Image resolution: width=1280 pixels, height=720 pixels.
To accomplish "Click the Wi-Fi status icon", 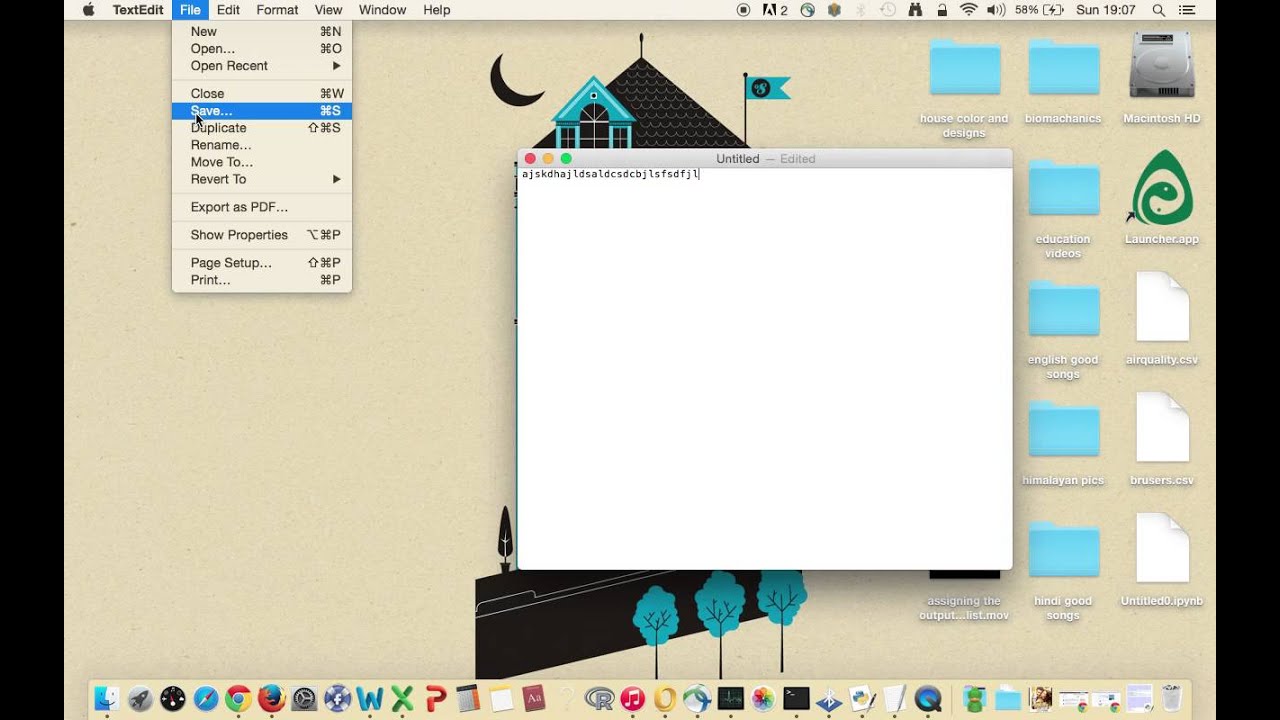I will click(x=968, y=10).
